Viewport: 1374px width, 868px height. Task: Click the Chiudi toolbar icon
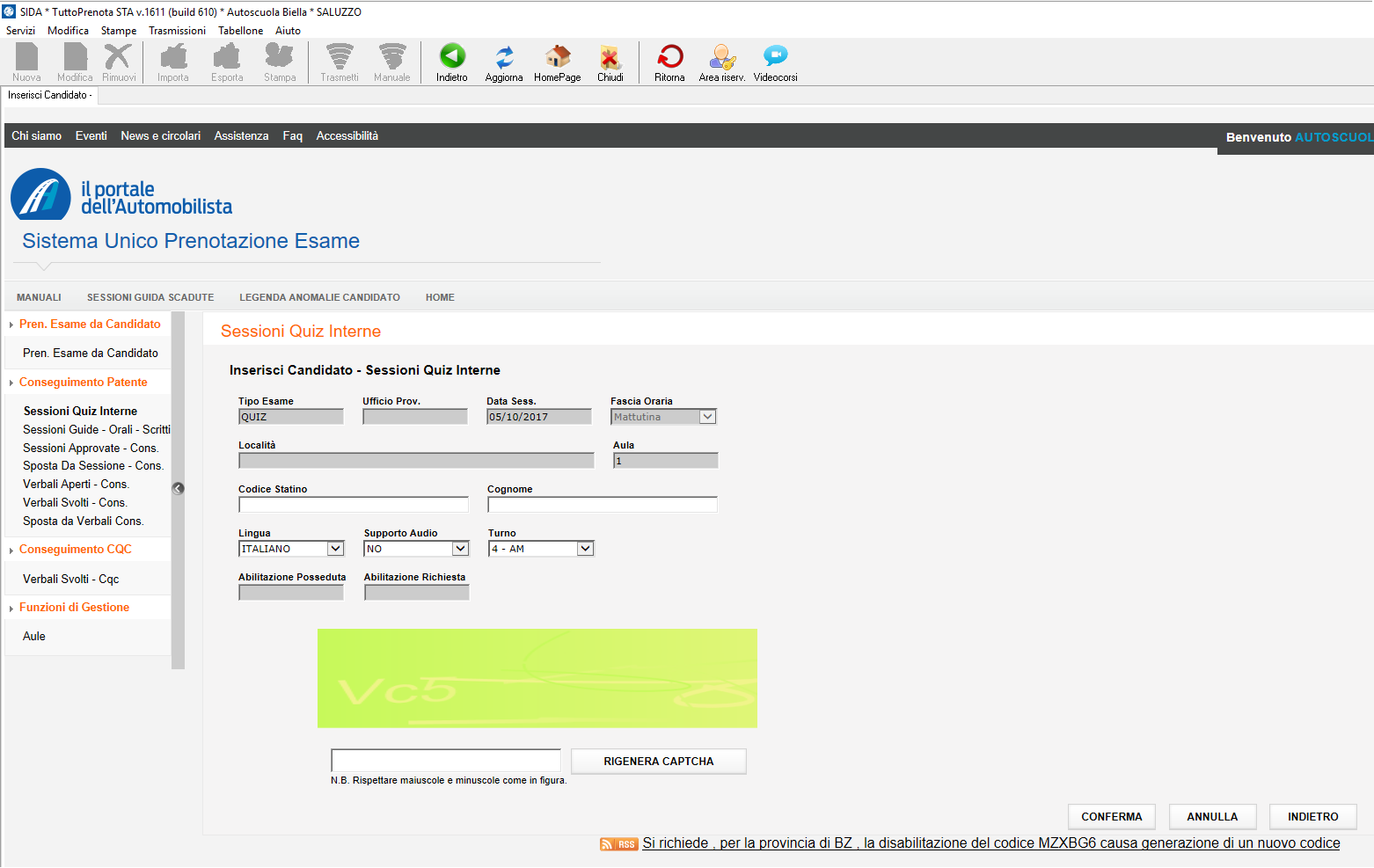coord(610,57)
